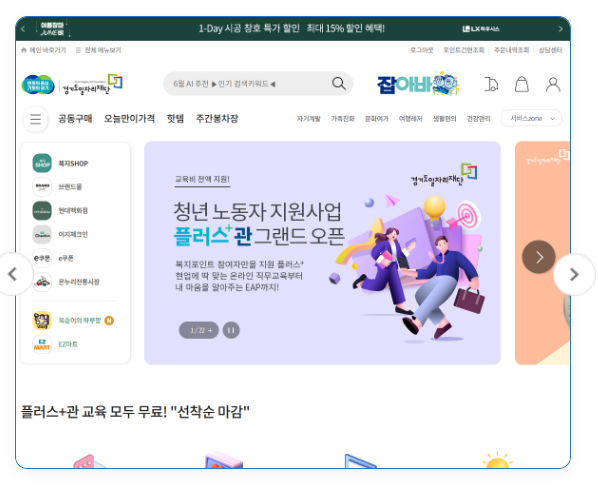Click the 1-Day 시공 창호 특가 할인 top banner
598x491 pixels.
[292, 29]
